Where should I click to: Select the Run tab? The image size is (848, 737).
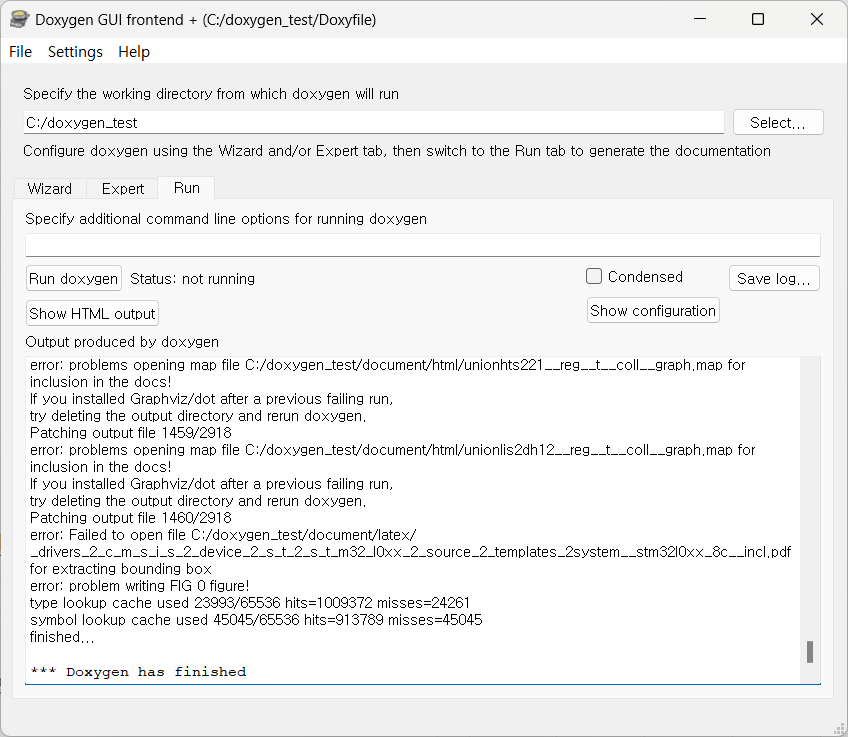[x=187, y=188]
